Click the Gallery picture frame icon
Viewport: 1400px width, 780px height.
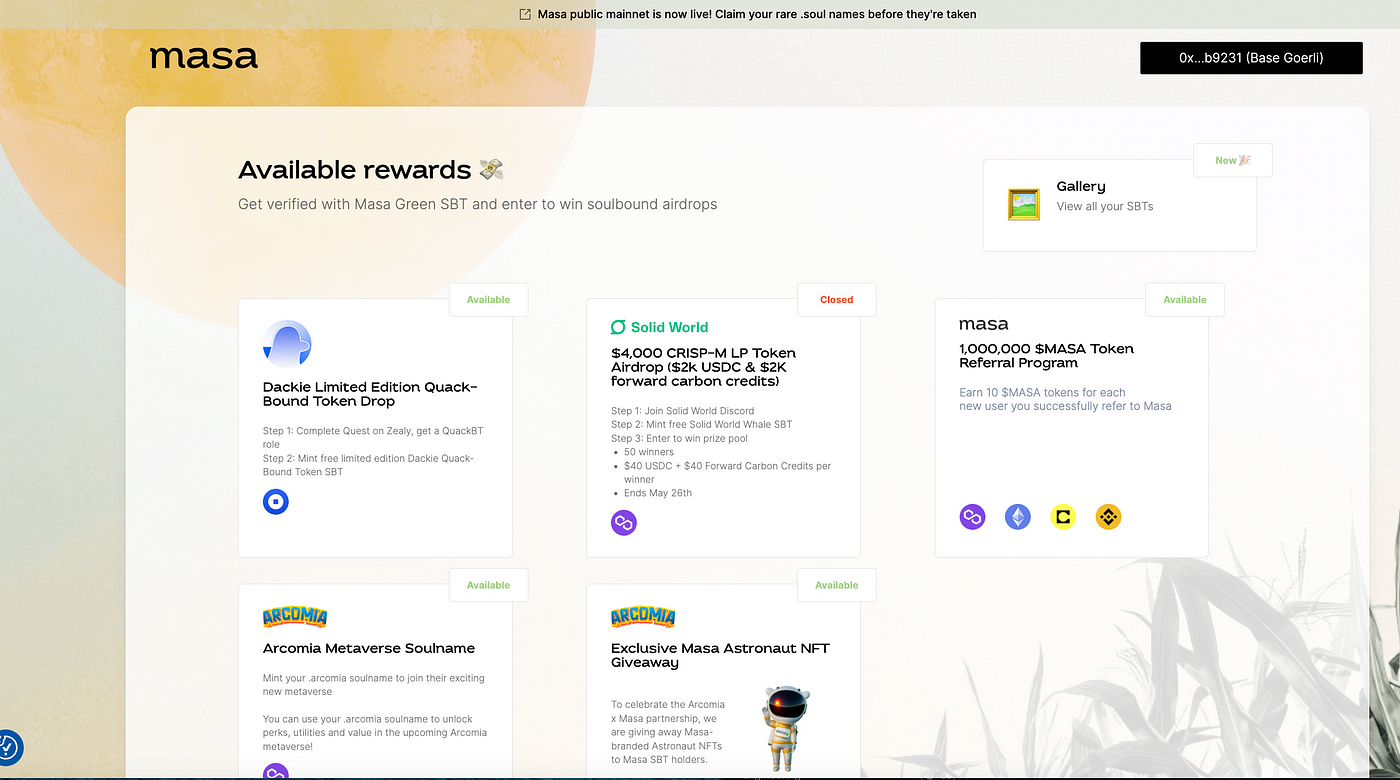point(1023,204)
